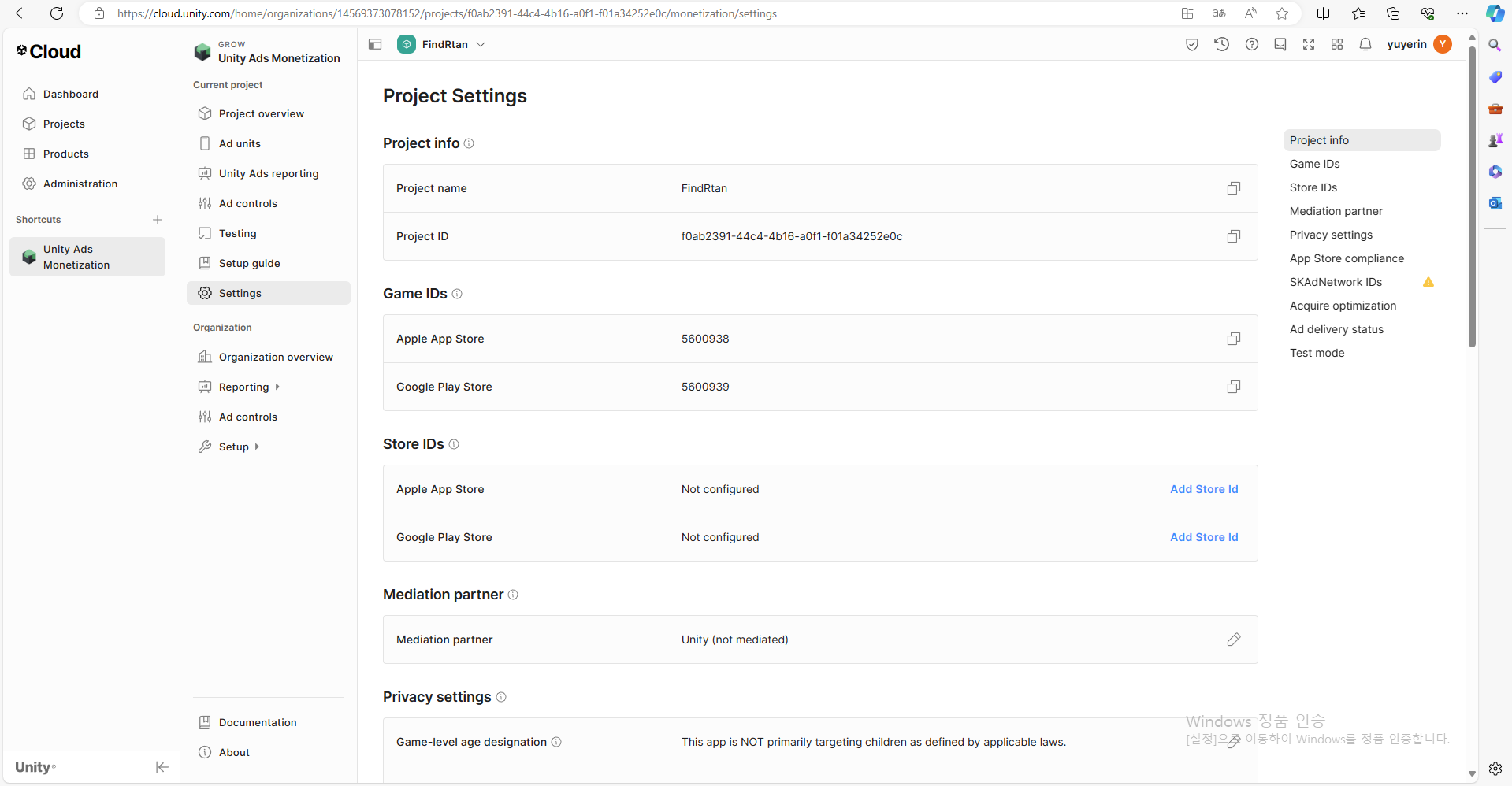Open the apps grid icon
Viewport: 1512px width, 786px height.
point(1337,44)
